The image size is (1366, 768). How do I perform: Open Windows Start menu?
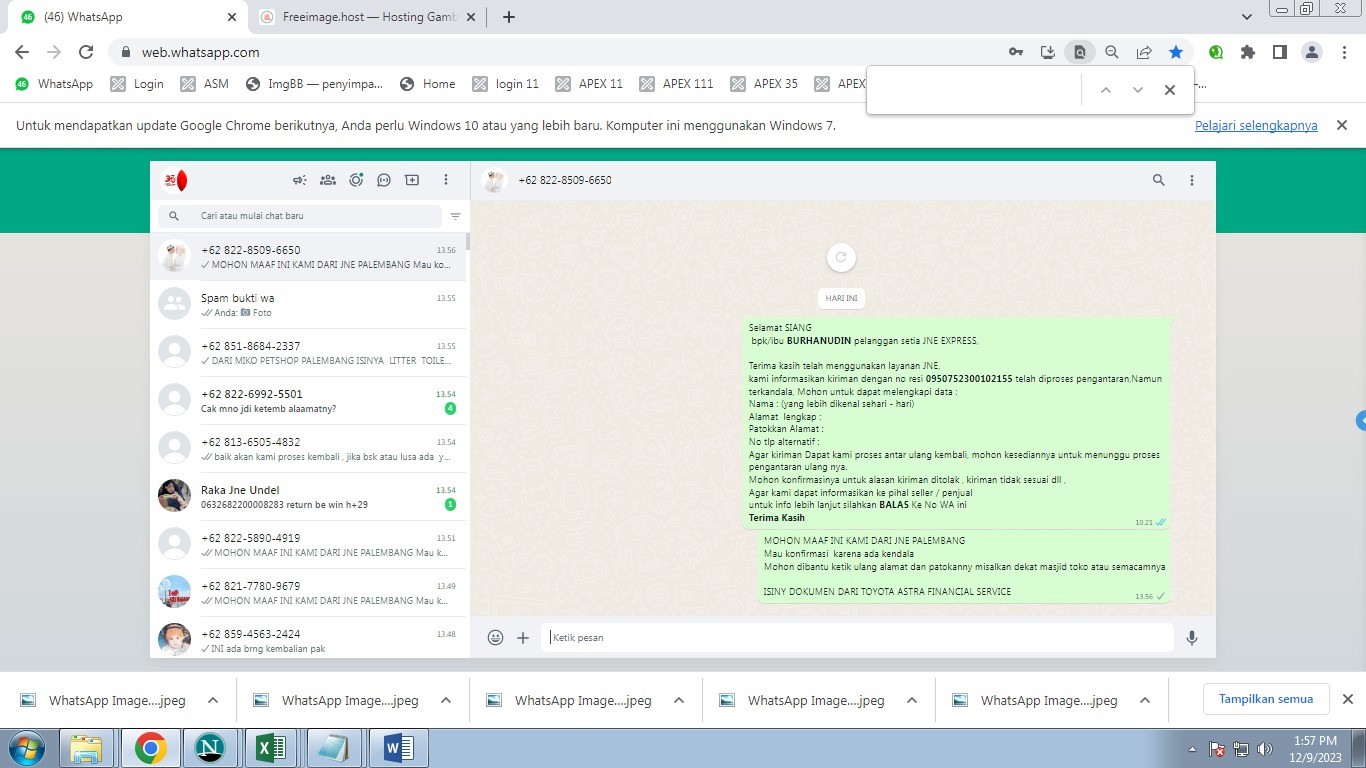[x=25, y=748]
